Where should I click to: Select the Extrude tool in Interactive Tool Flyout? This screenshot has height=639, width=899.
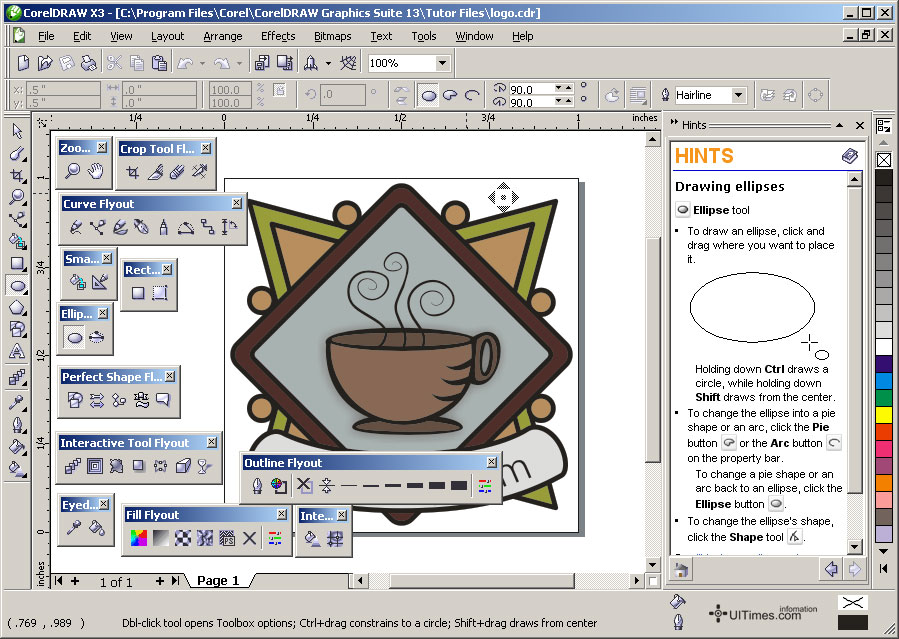tap(182, 466)
